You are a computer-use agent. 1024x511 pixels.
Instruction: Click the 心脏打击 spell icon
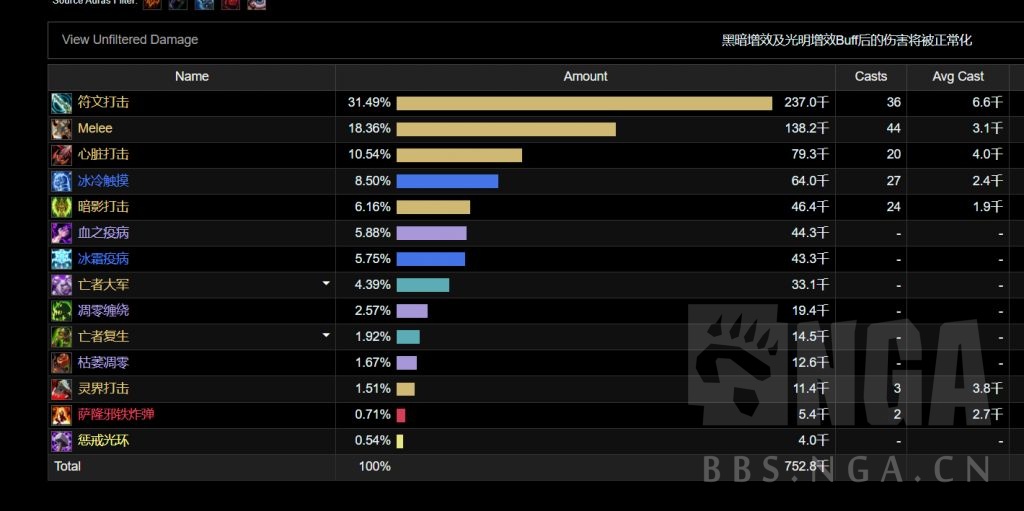tap(62, 154)
